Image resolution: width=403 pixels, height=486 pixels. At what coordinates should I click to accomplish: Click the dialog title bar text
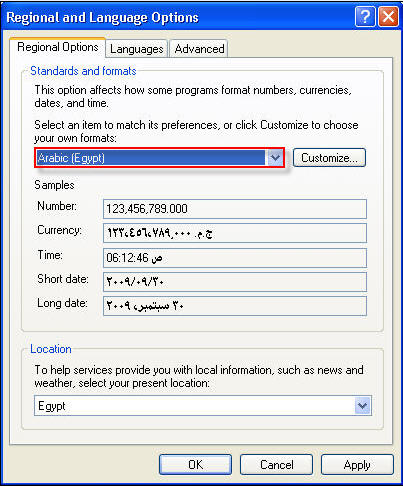point(102,18)
